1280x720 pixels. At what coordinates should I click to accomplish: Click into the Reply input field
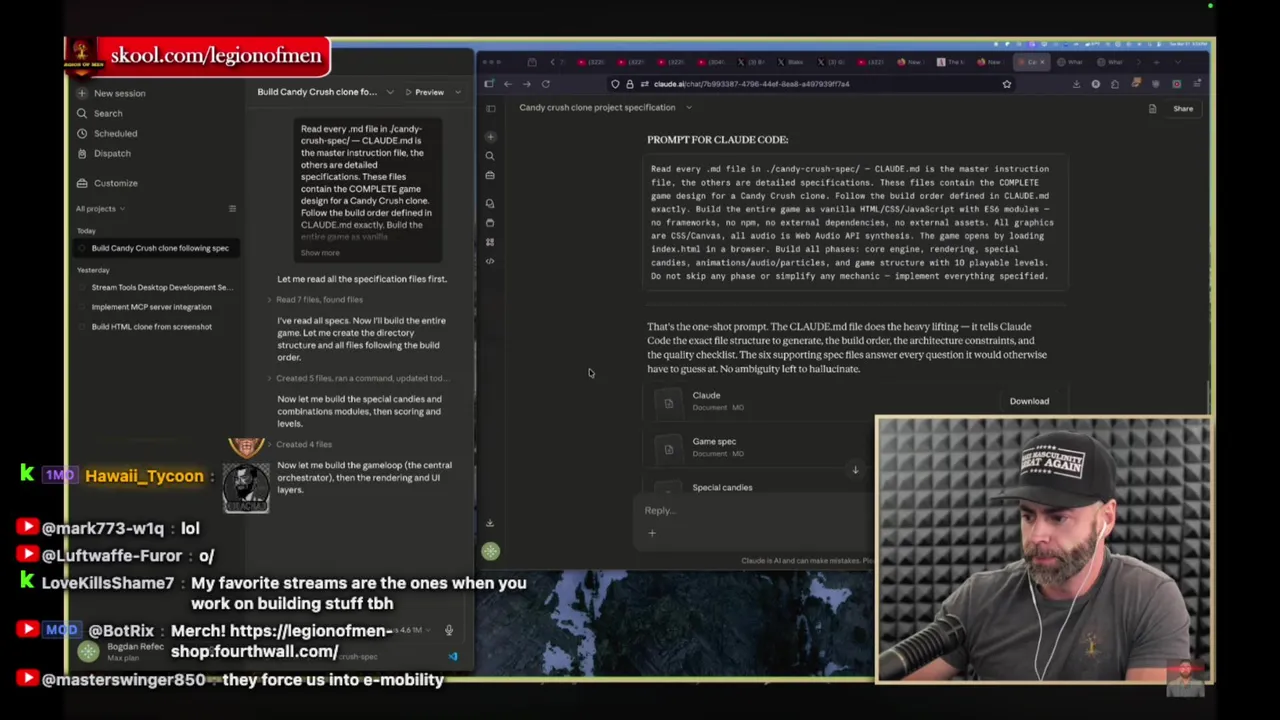tap(755, 511)
